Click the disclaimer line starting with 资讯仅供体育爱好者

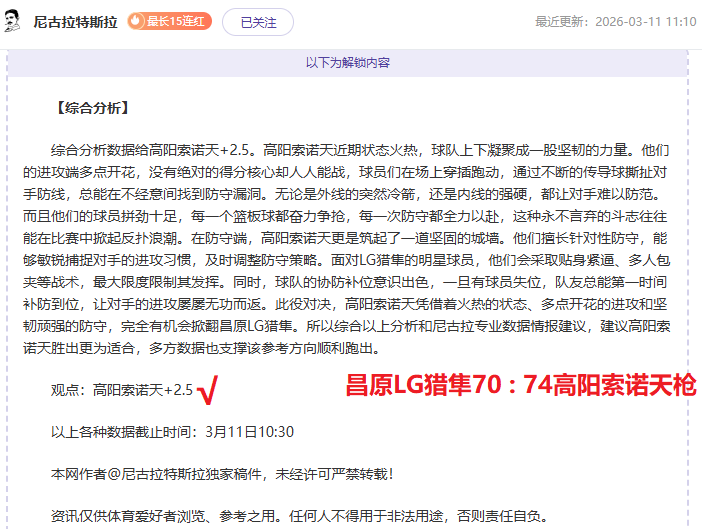[x=298, y=515]
